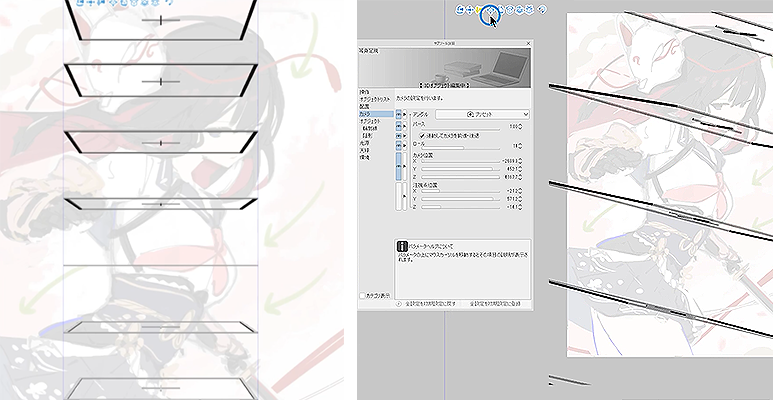Screen dimensions: 773x400
Task: Adjust the パース slider
Action: coord(460,130)
